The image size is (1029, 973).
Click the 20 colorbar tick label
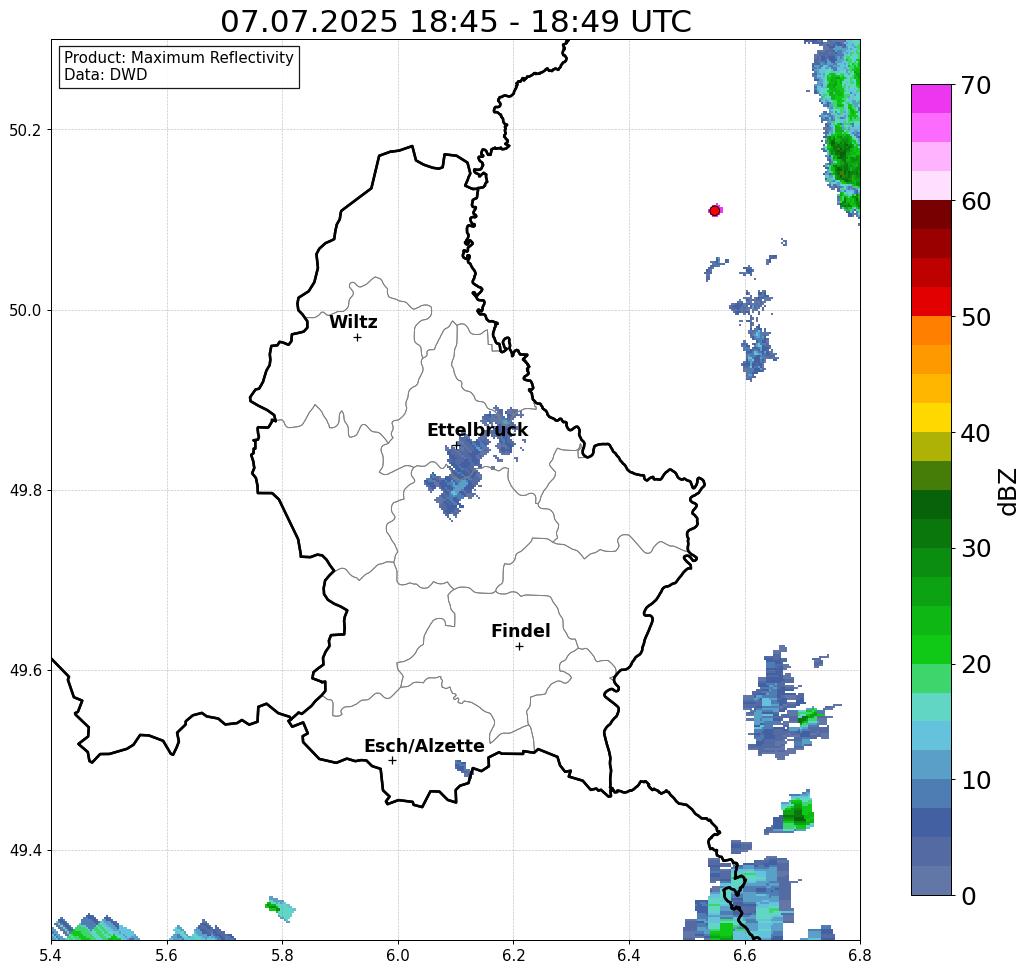coord(976,665)
